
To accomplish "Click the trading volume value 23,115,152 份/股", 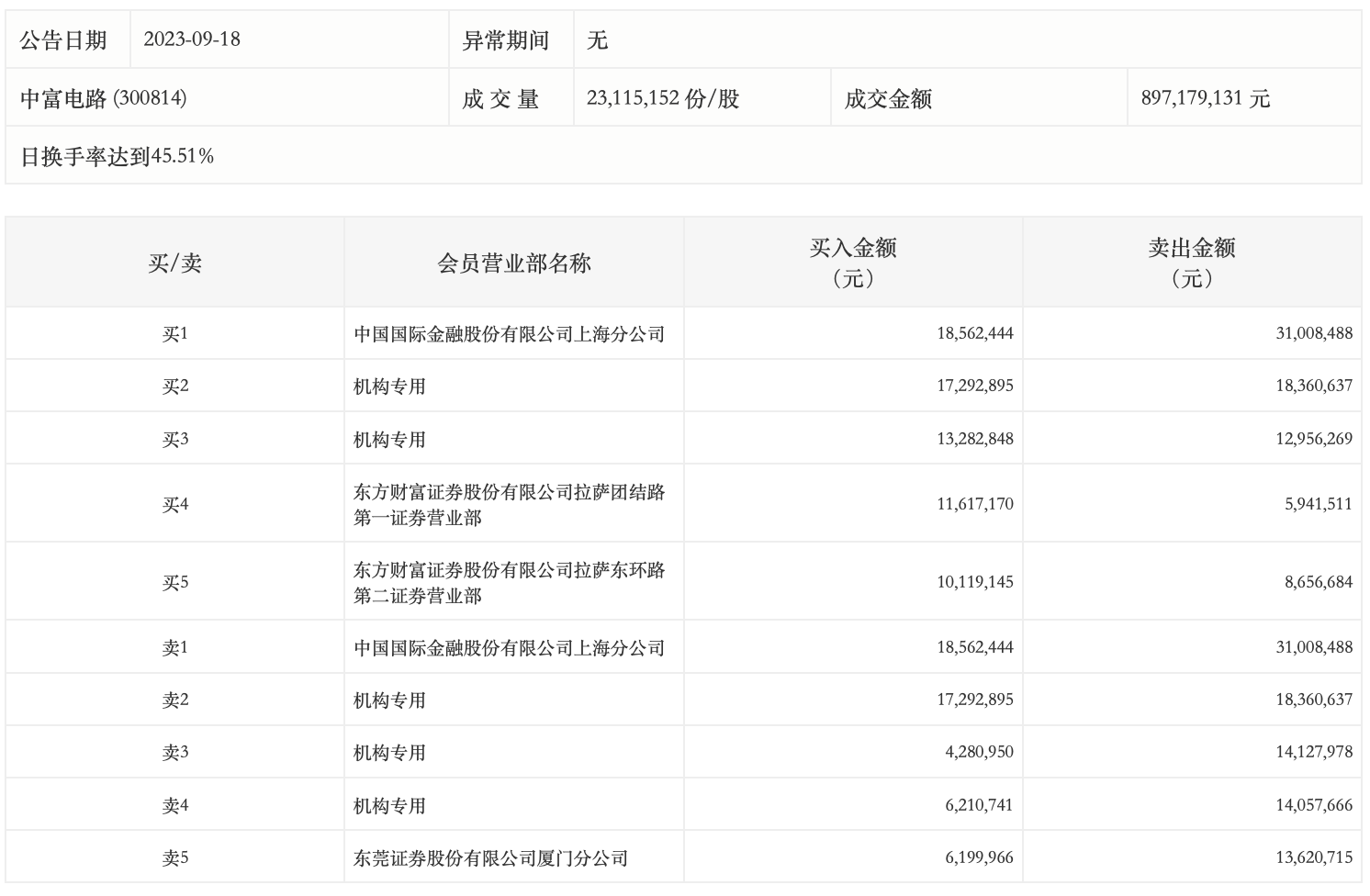I will coord(662,98).
